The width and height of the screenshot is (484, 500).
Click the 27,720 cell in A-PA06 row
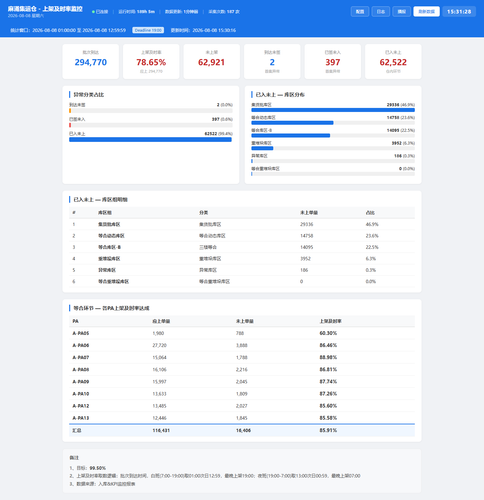point(159,345)
